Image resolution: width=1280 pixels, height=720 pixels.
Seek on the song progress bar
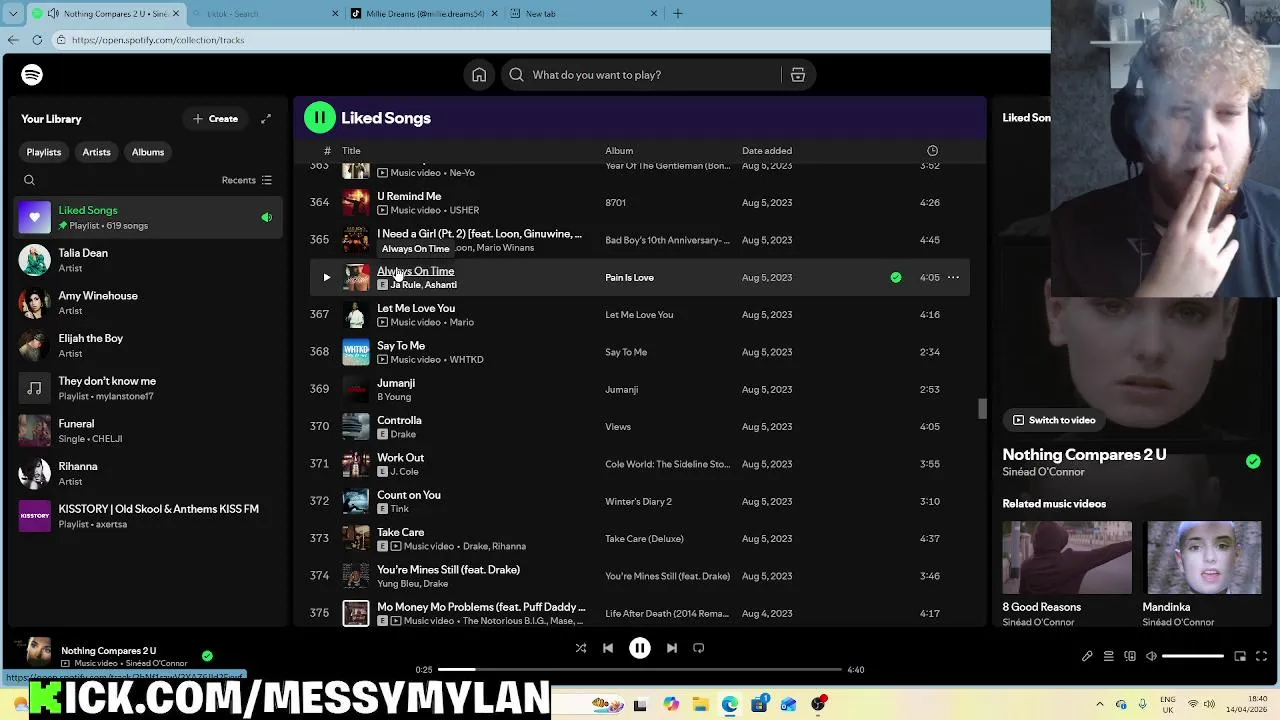tap(640, 669)
